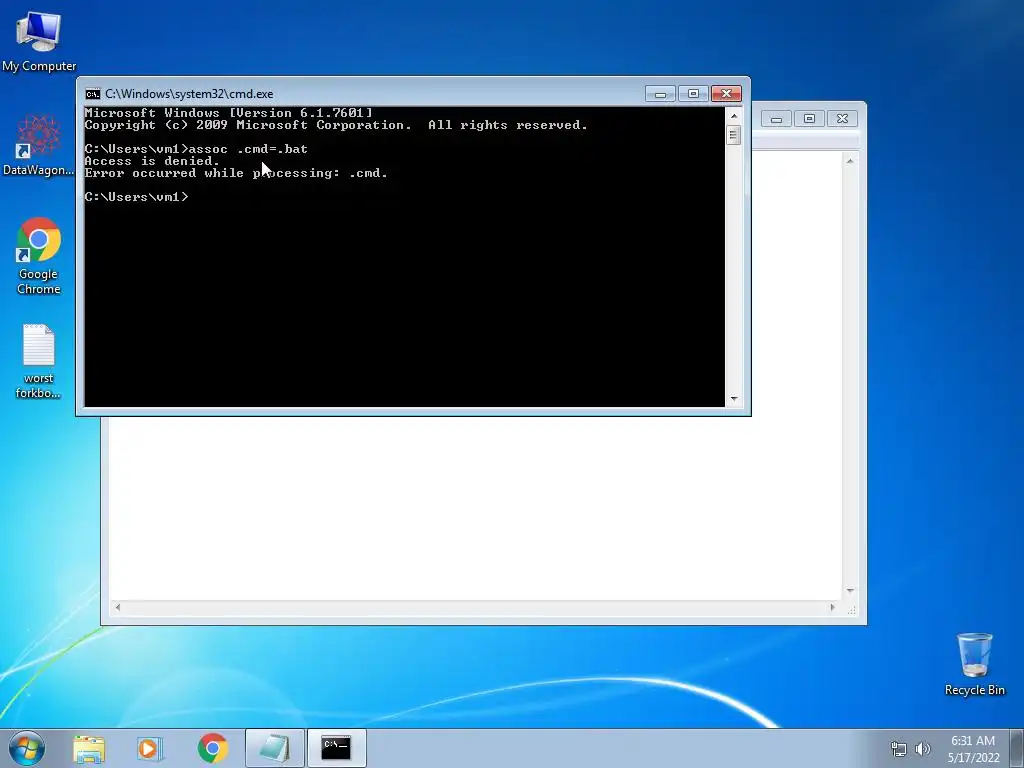Open the Recycle Bin icon
The image size is (1024, 768).
click(974, 664)
